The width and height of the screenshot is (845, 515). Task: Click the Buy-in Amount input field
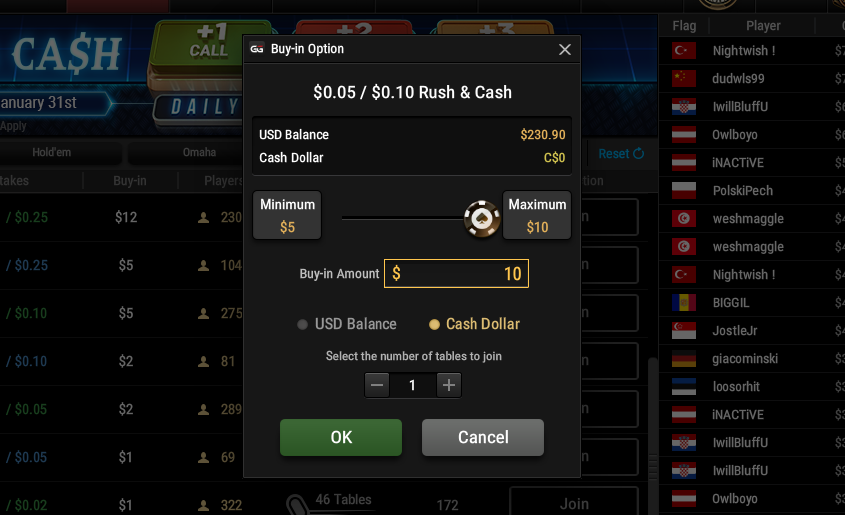[x=456, y=274]
